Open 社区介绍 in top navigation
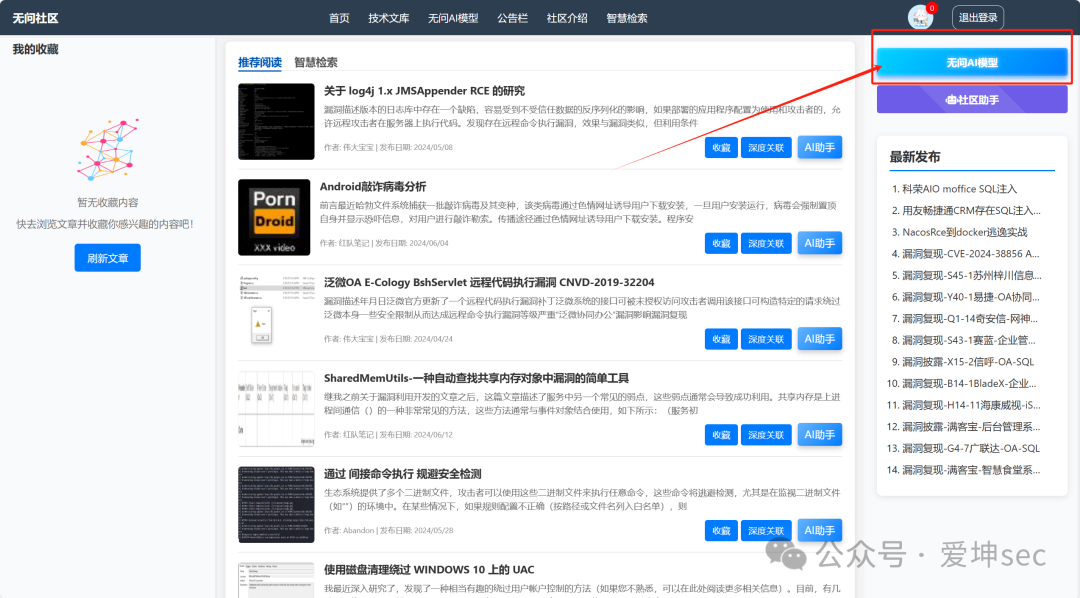The image size is (1080, 598). (x=567, y=18)
